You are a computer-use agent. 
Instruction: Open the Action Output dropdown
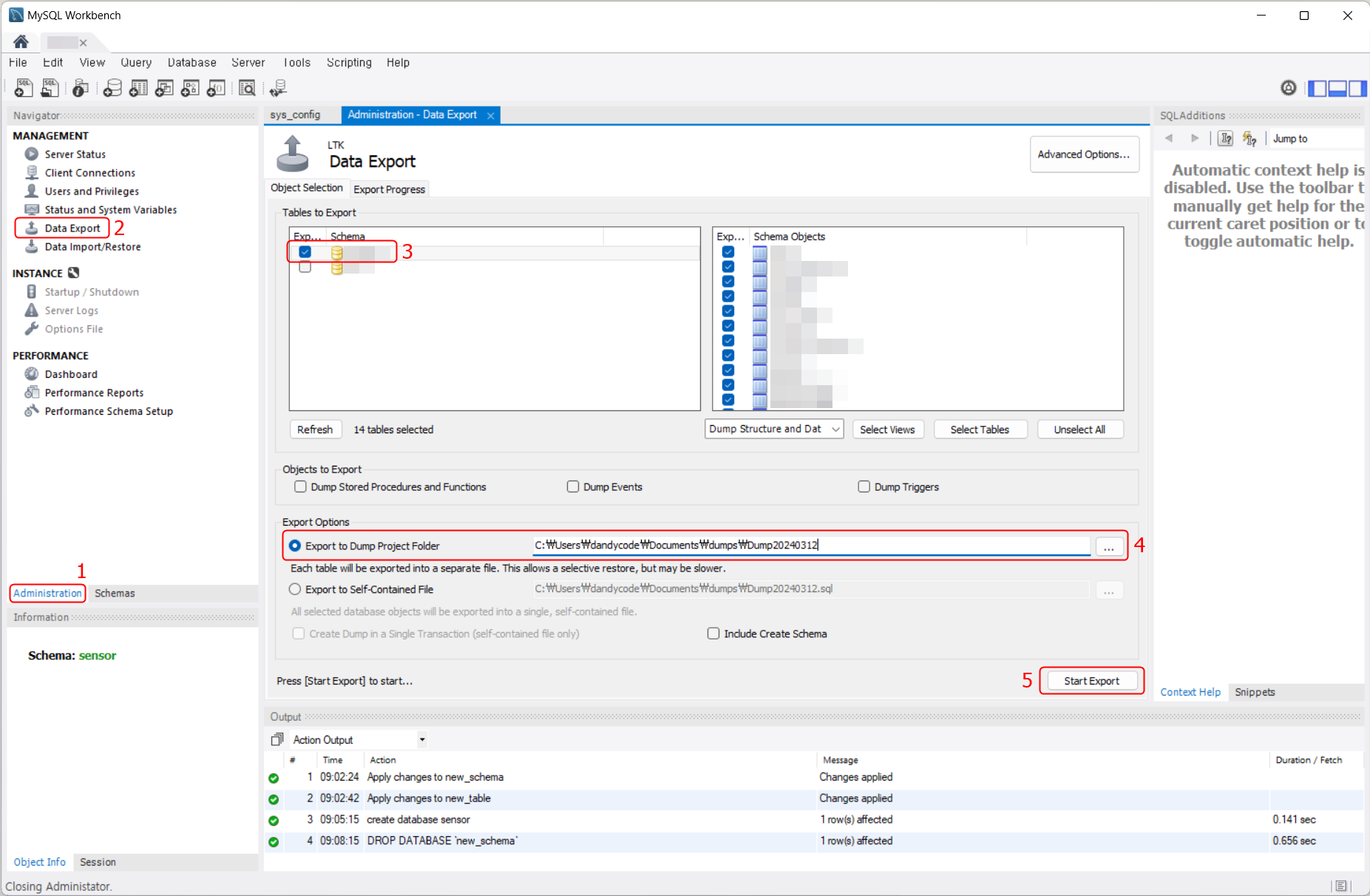pos(422,739)
